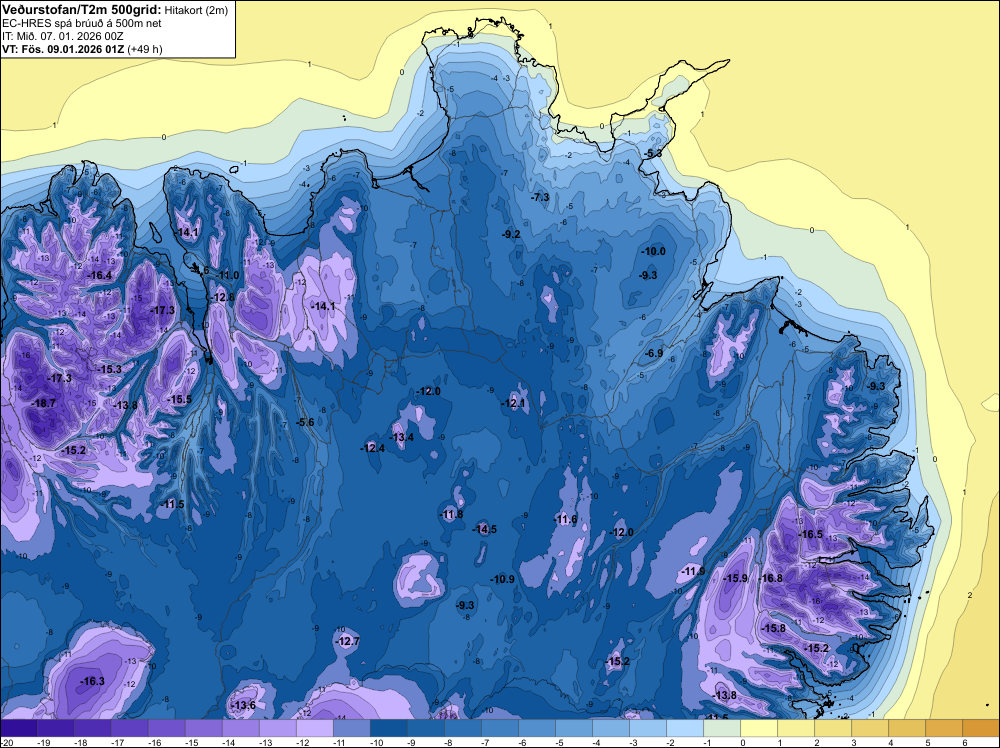
Task: Click the initialization time 'IT: Mið. 07. 01. 2026 00Z'
Action: [x=63, y=36]
